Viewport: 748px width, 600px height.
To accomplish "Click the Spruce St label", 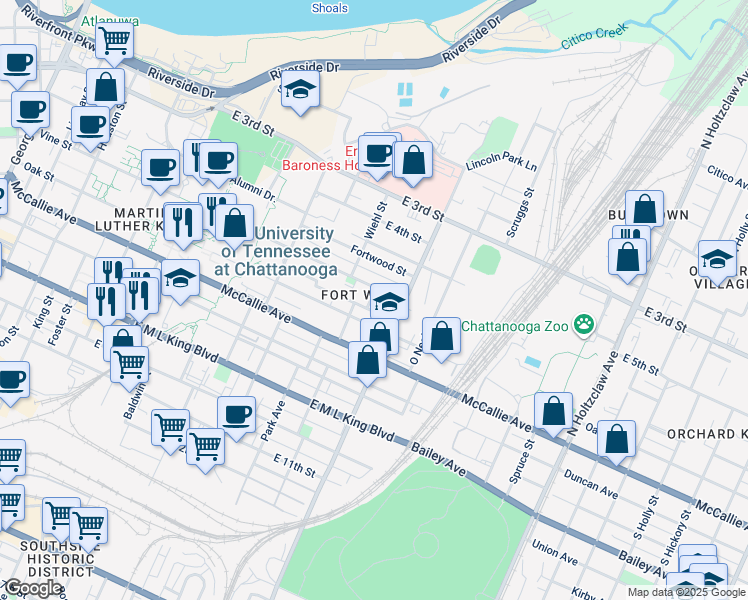I will point(522,461).
